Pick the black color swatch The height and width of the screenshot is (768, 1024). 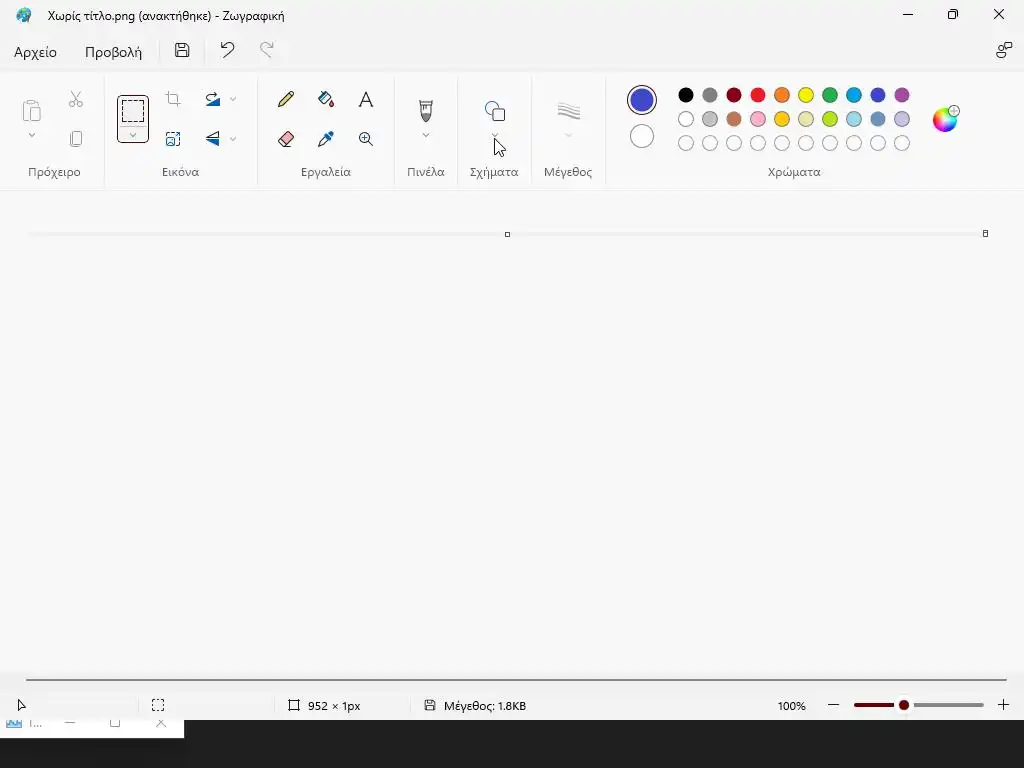686,95
